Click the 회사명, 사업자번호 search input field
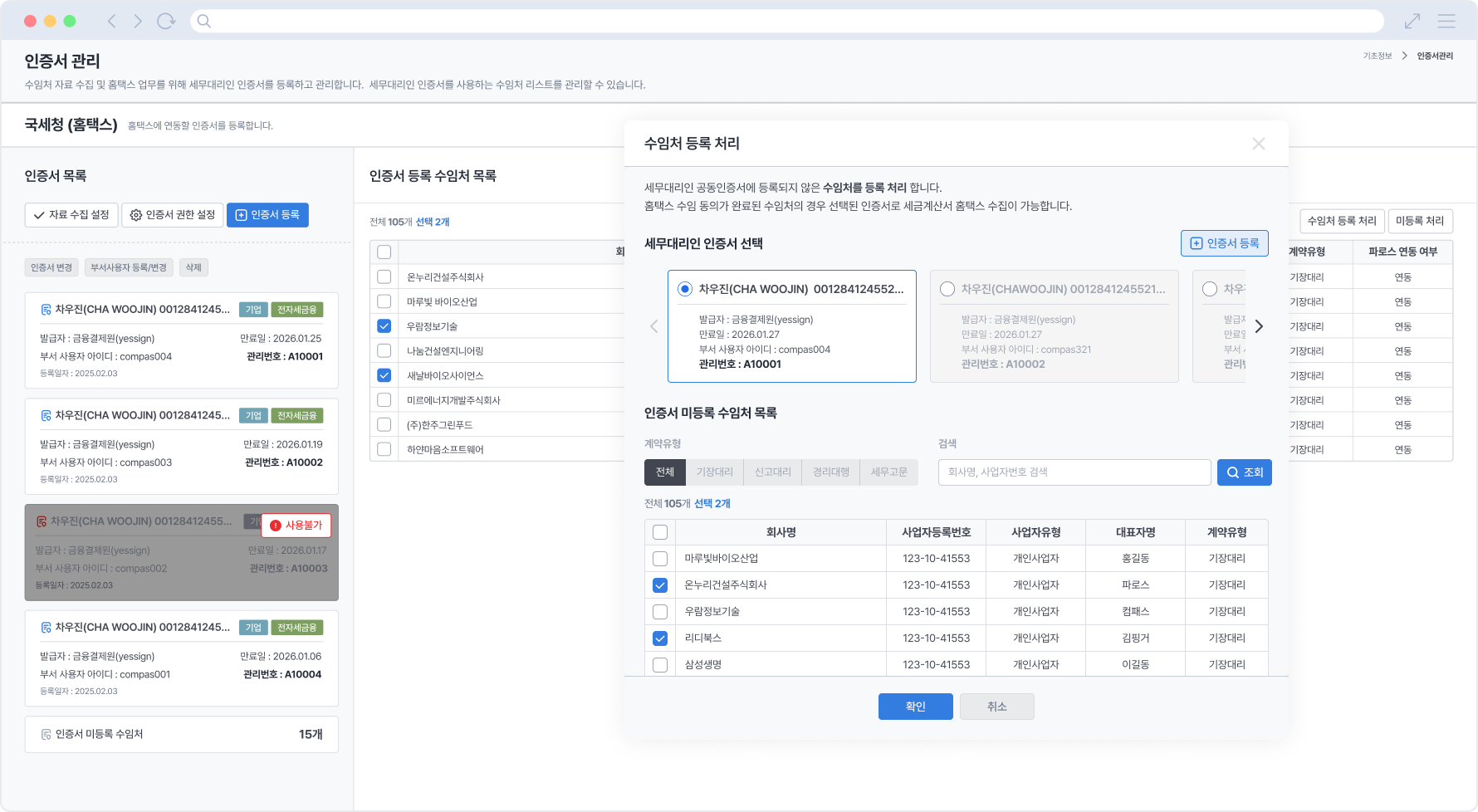This screenshot has height=812, width=1478. 1073,472
